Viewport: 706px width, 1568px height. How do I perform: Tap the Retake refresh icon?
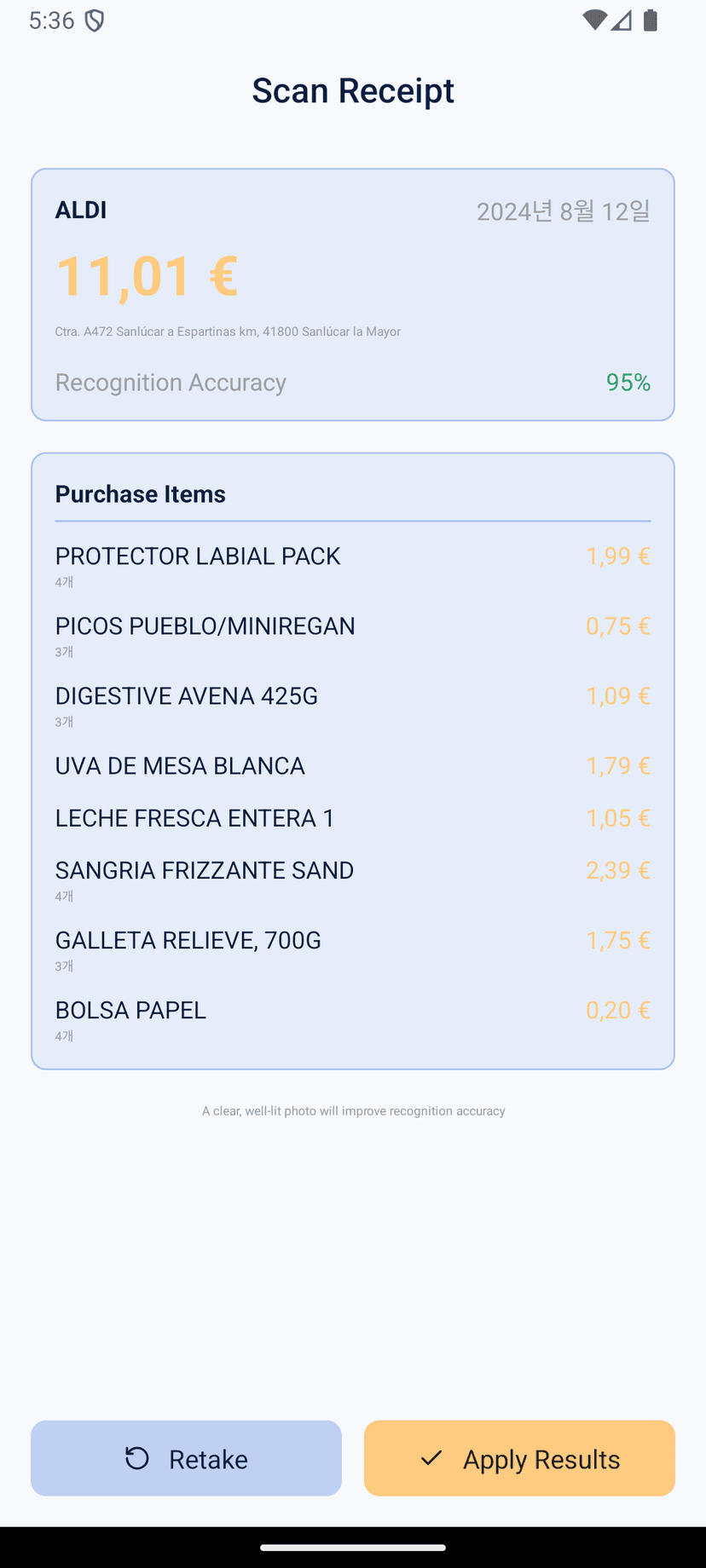(x=137, y=1458)
